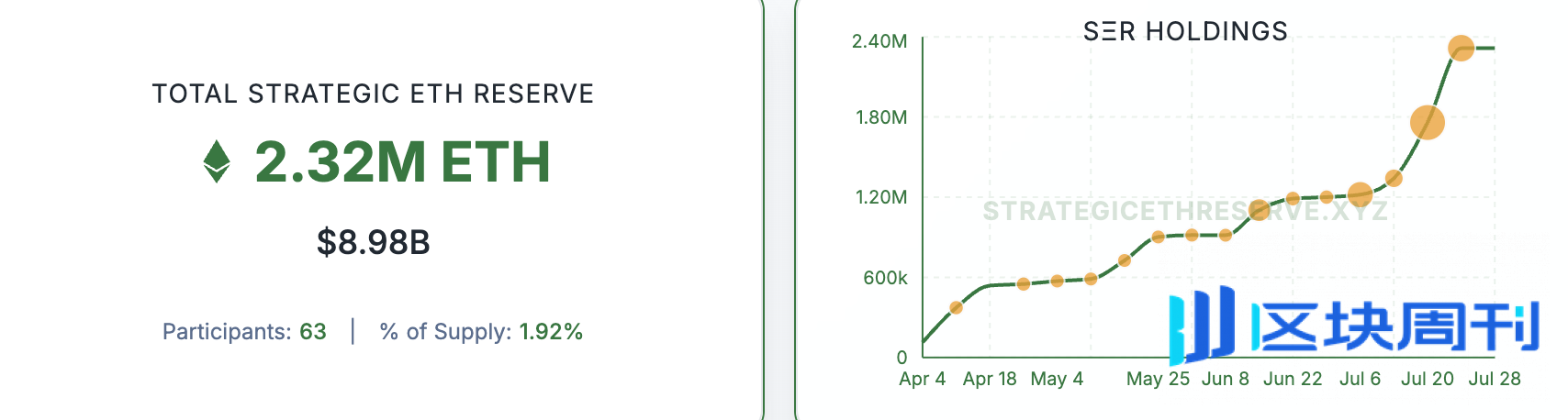Select the May 25 date label
Image resolution: width=1568 pixels, height=420 pixels.
click(x=1158, y=379)
